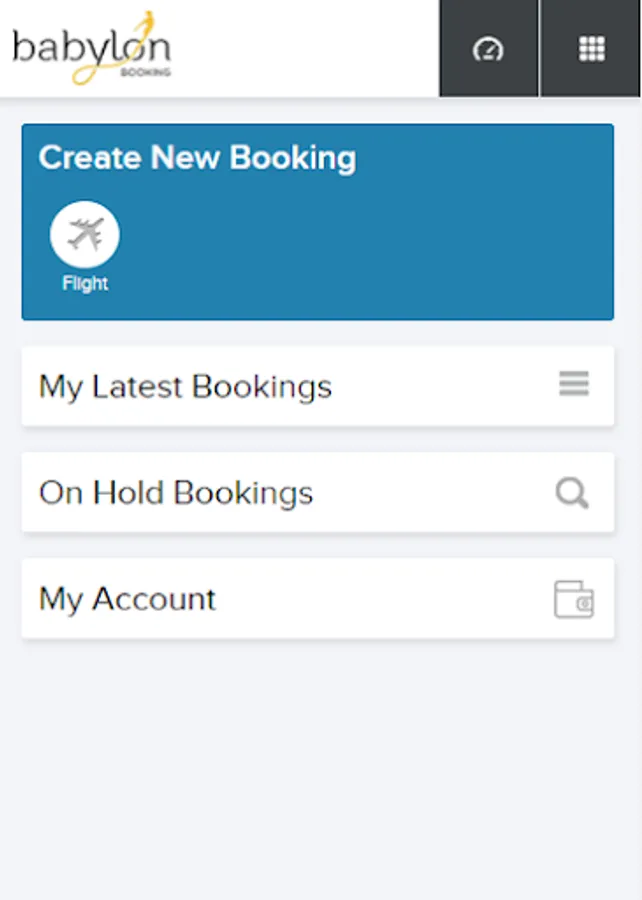Click hamburger icon beside My Latest Bookings
Screen dimensions: 642x900
[x=574, y=384]
